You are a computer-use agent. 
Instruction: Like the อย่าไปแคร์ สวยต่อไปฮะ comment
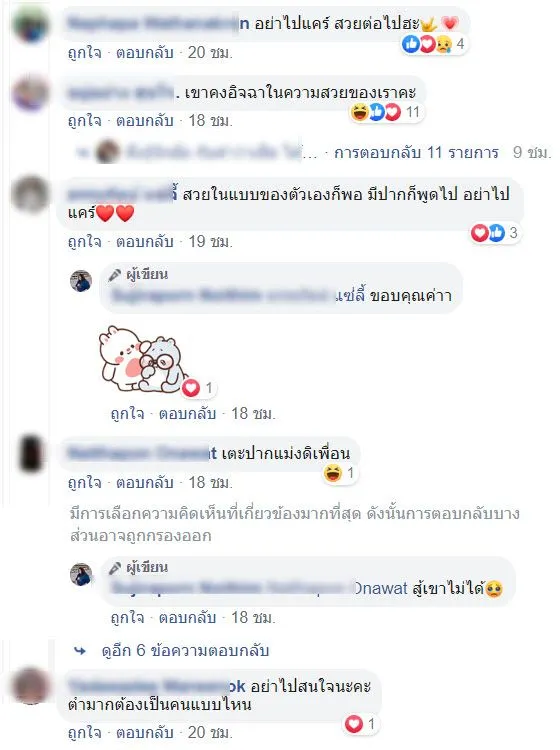[84, 53]
